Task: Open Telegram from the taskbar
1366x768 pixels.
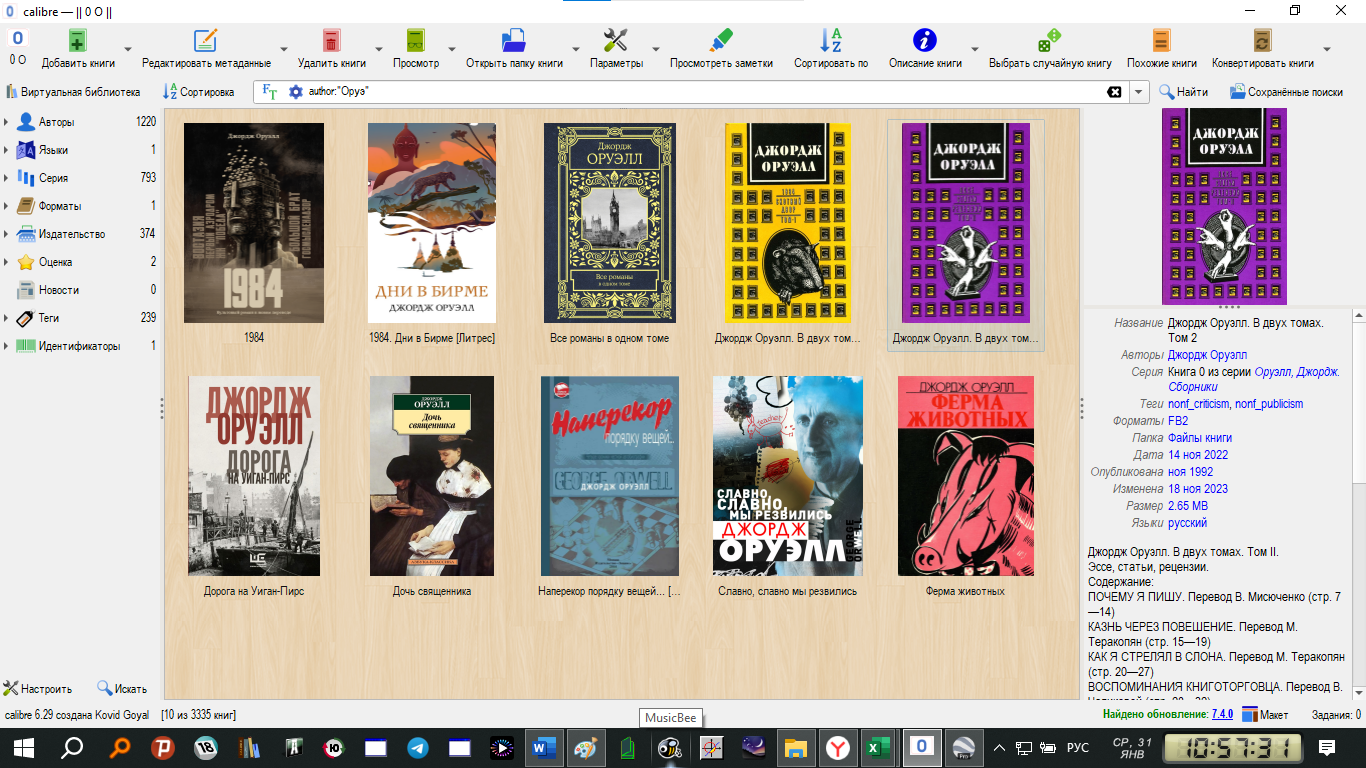Action: pos(417,747)
